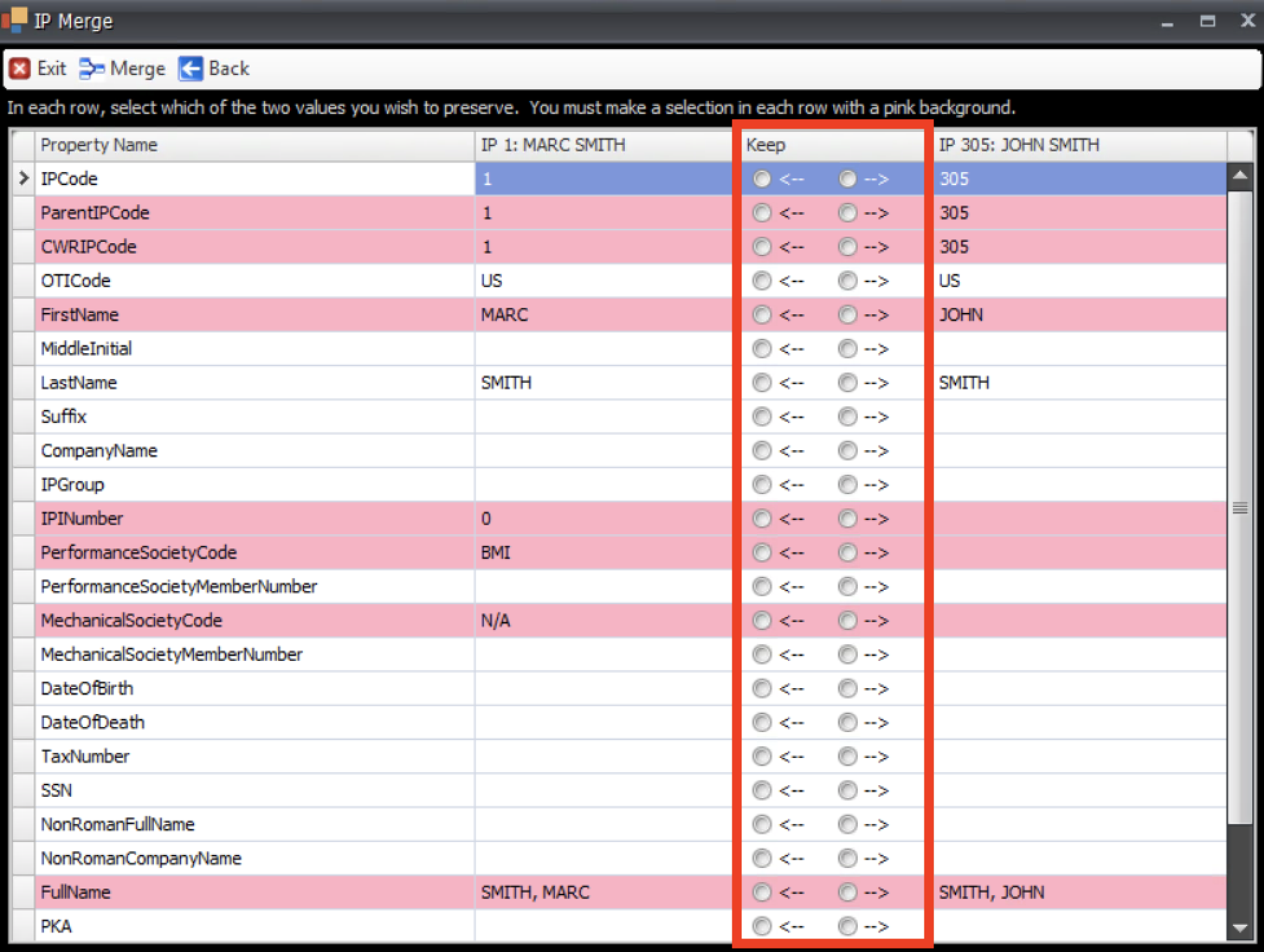Viewport: 1264px width, 952px height.
Task: Click the IP Merge app icon in title bar
Action: click(x=16, y=19)
